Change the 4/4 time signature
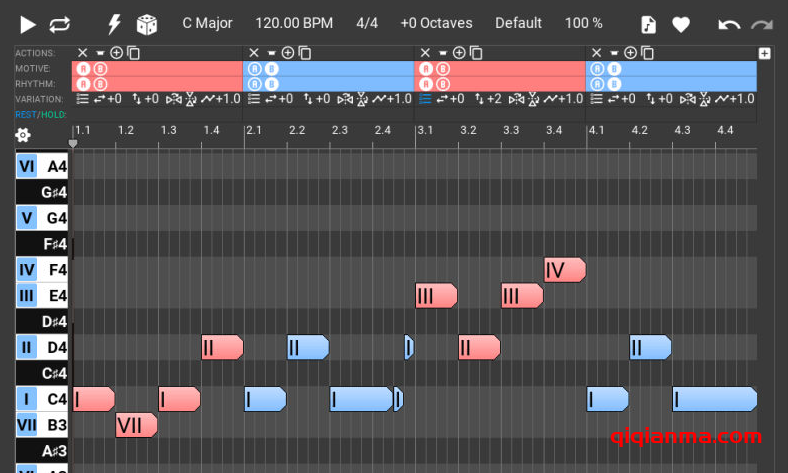The height and width of the screenshot is (473, 788). pos(368,23)
